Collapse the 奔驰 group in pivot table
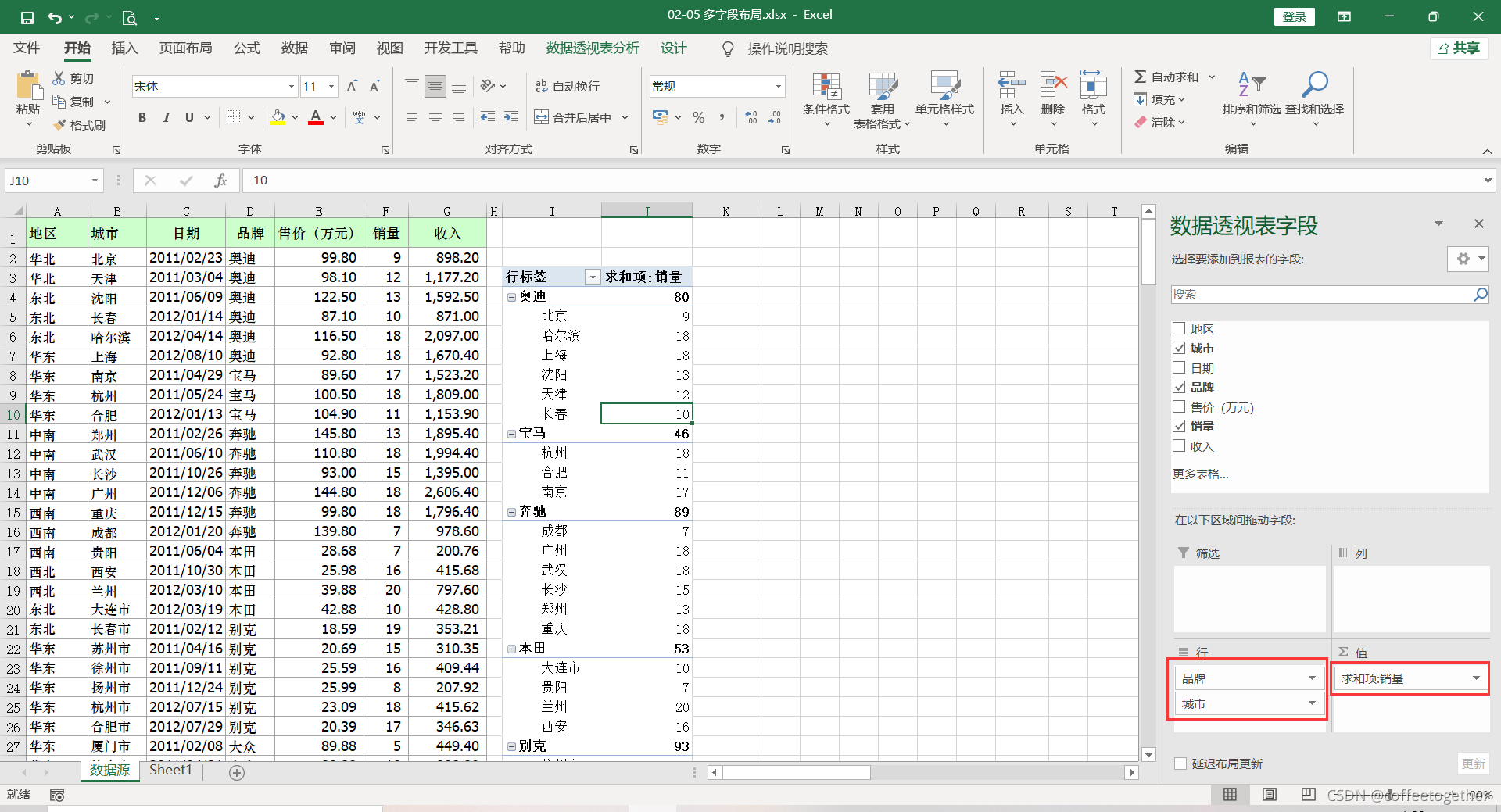This screenshot has height=812, width=1501. coord(511,512)
